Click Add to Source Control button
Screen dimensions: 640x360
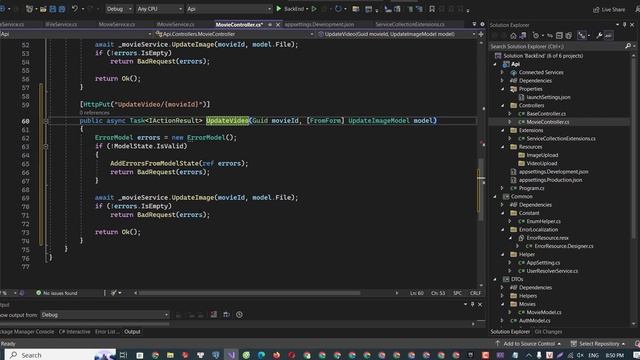(529, 344)
